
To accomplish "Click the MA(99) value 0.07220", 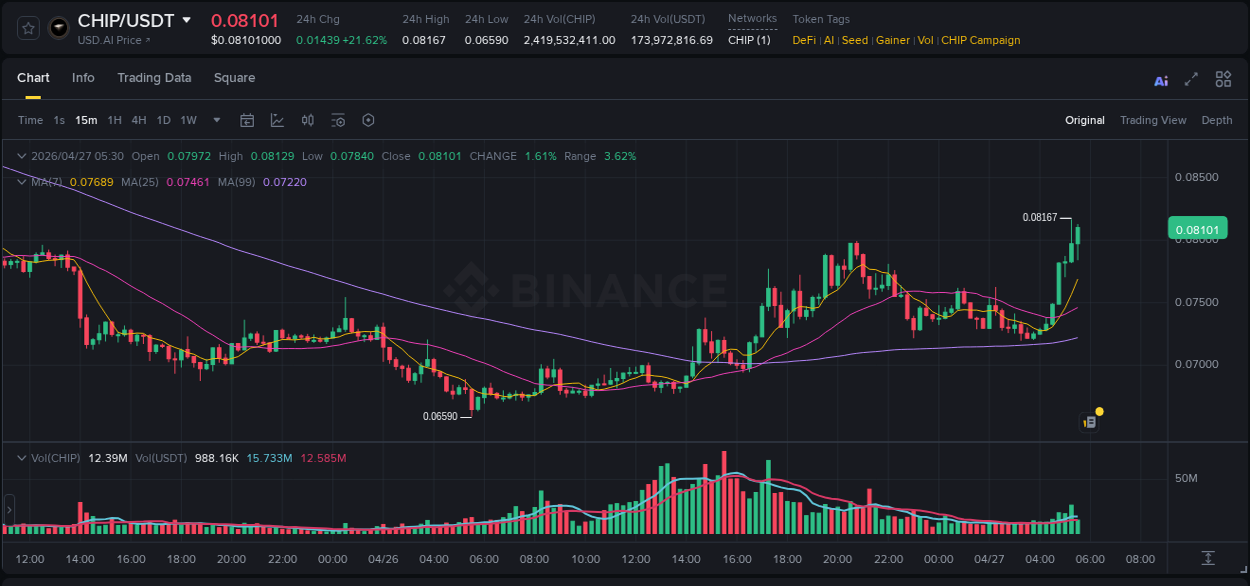I will 285,182.
